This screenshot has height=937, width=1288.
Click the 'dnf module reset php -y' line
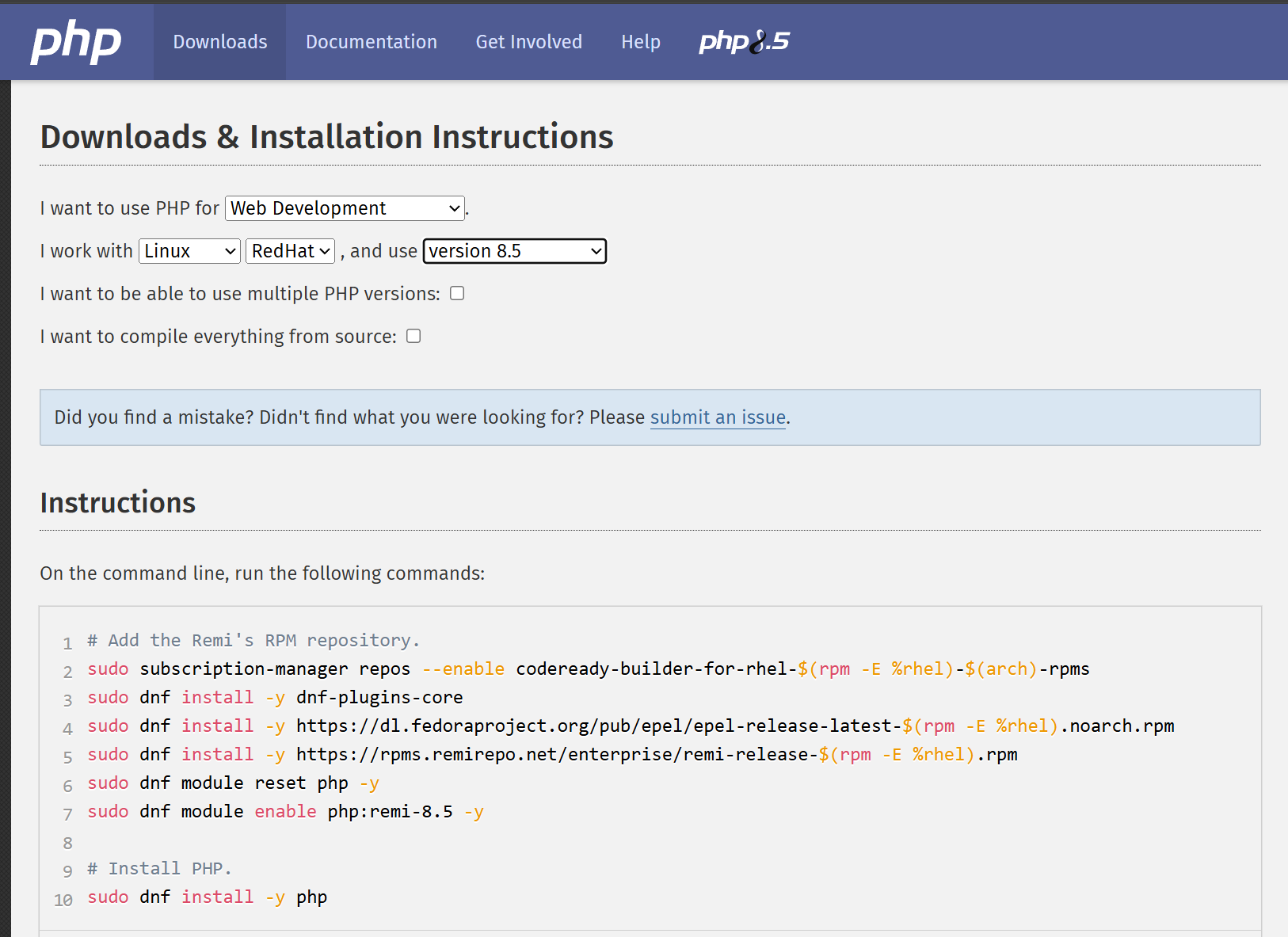click(233, 783)
